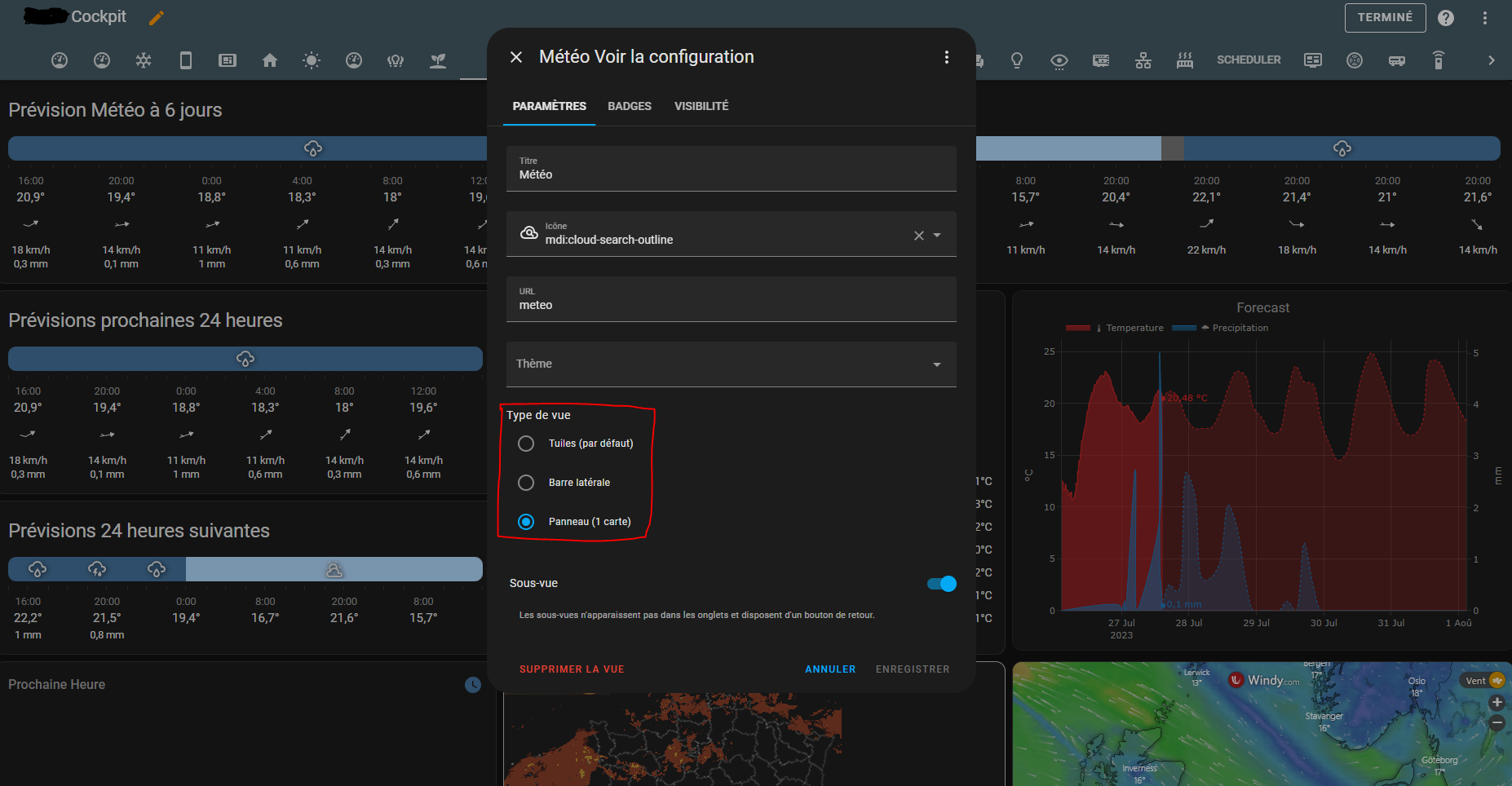Select Tuiles (par défaut) view type
Viewport: 1512px width, 786px height.
pos(526,444)
